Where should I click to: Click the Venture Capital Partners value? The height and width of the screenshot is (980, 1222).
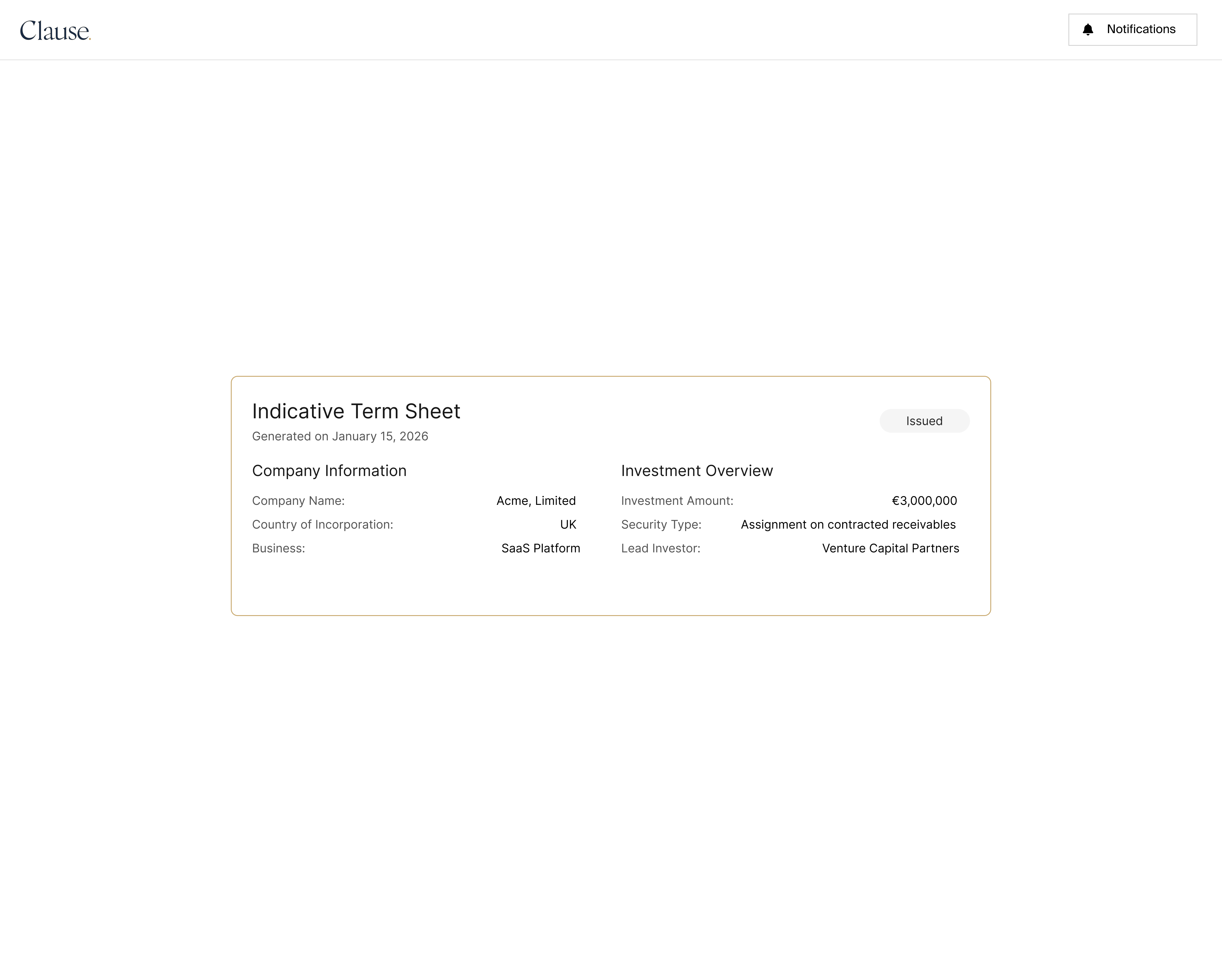coord(890,549)
